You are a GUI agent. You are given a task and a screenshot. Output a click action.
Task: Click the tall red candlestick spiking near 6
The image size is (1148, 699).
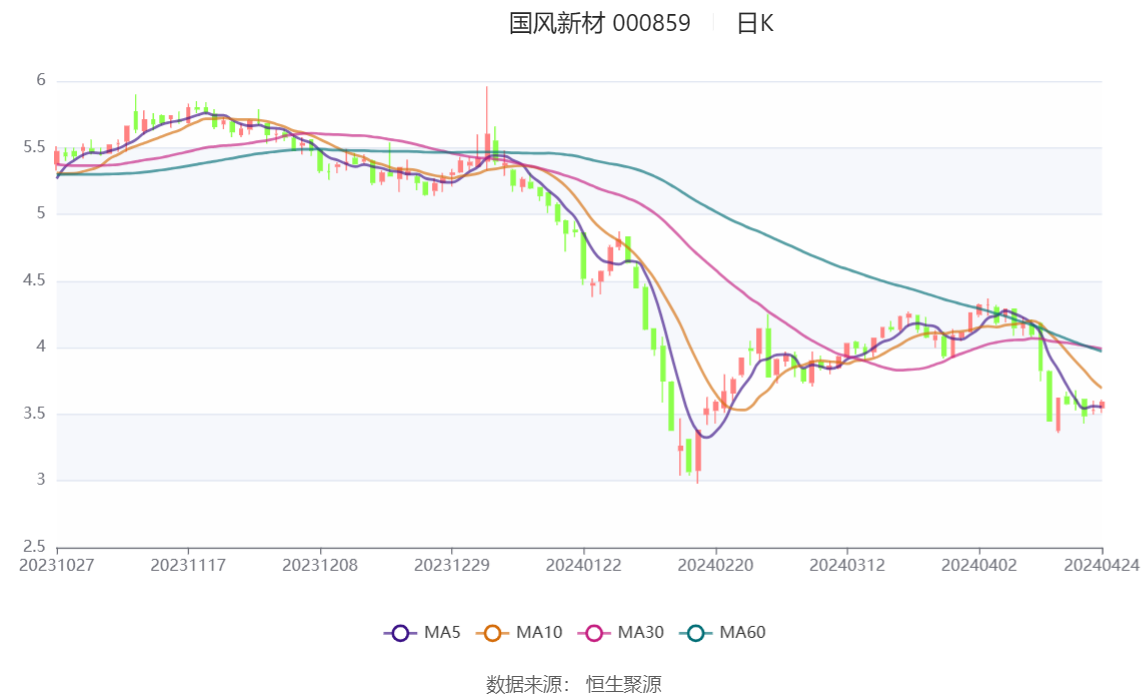[487, 130]
